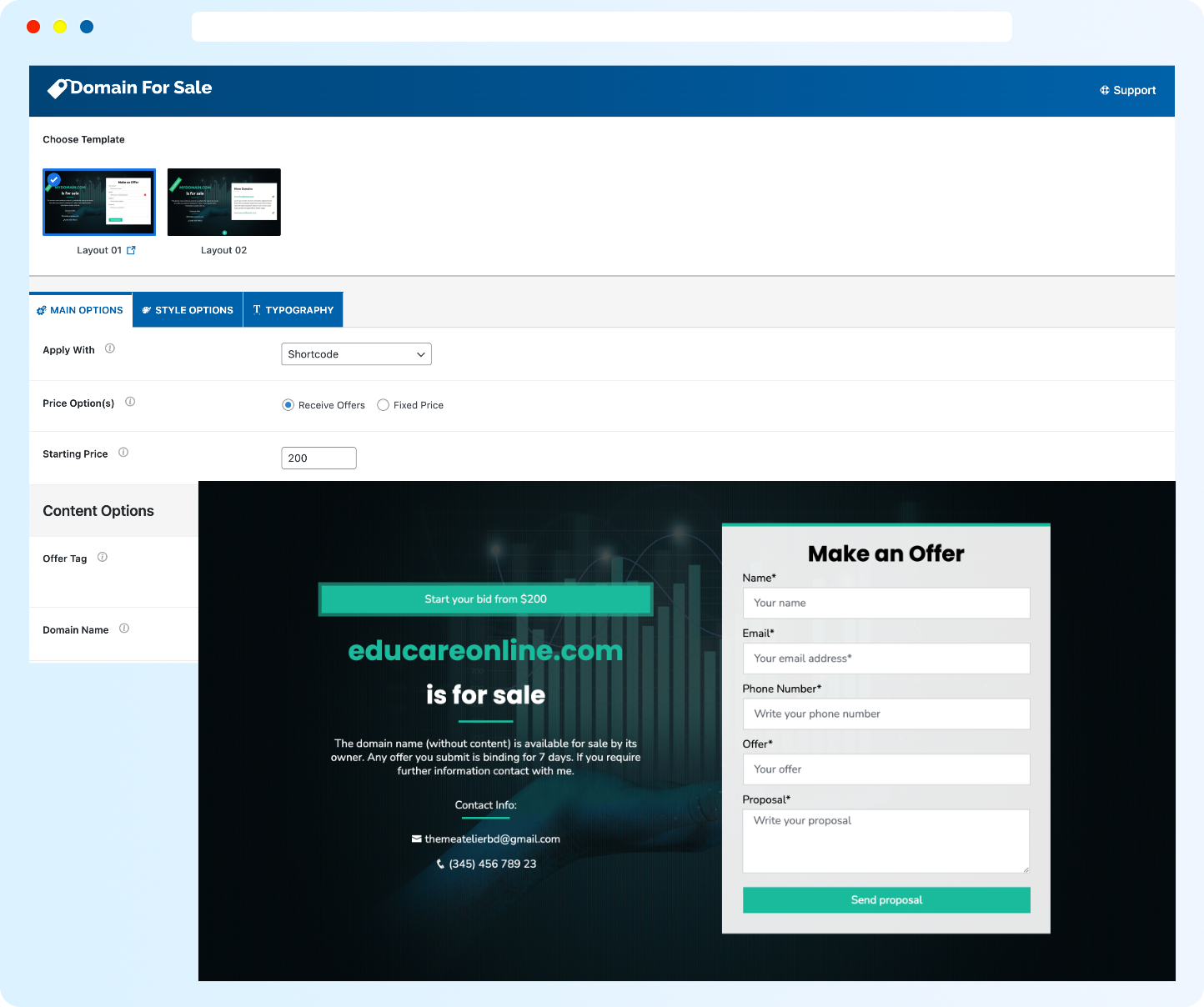Select the Fixed Price radio button
Image resolution: width=1204 pixels, height=1007 pixels.
384,405
